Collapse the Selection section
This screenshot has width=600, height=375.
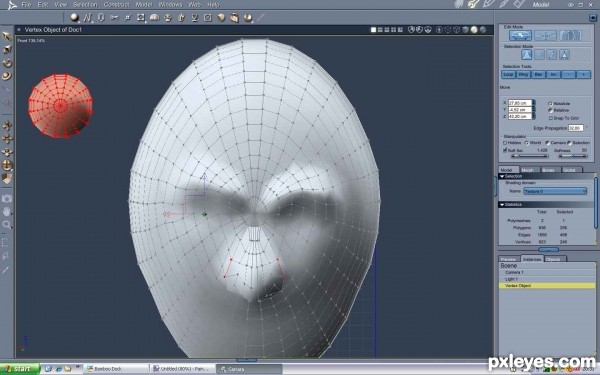(x=502, y=176)
